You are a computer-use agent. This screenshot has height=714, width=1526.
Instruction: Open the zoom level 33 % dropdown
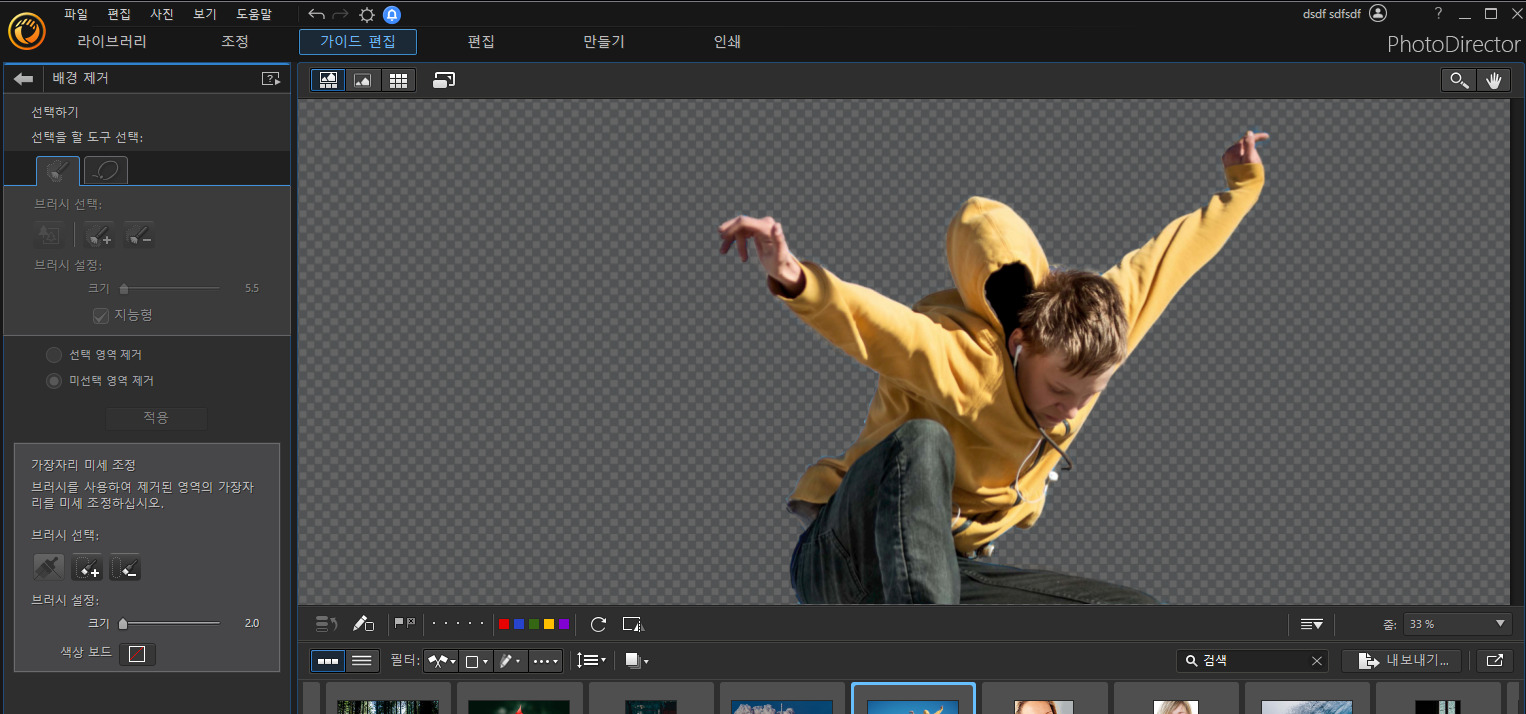click(1458, 624)
